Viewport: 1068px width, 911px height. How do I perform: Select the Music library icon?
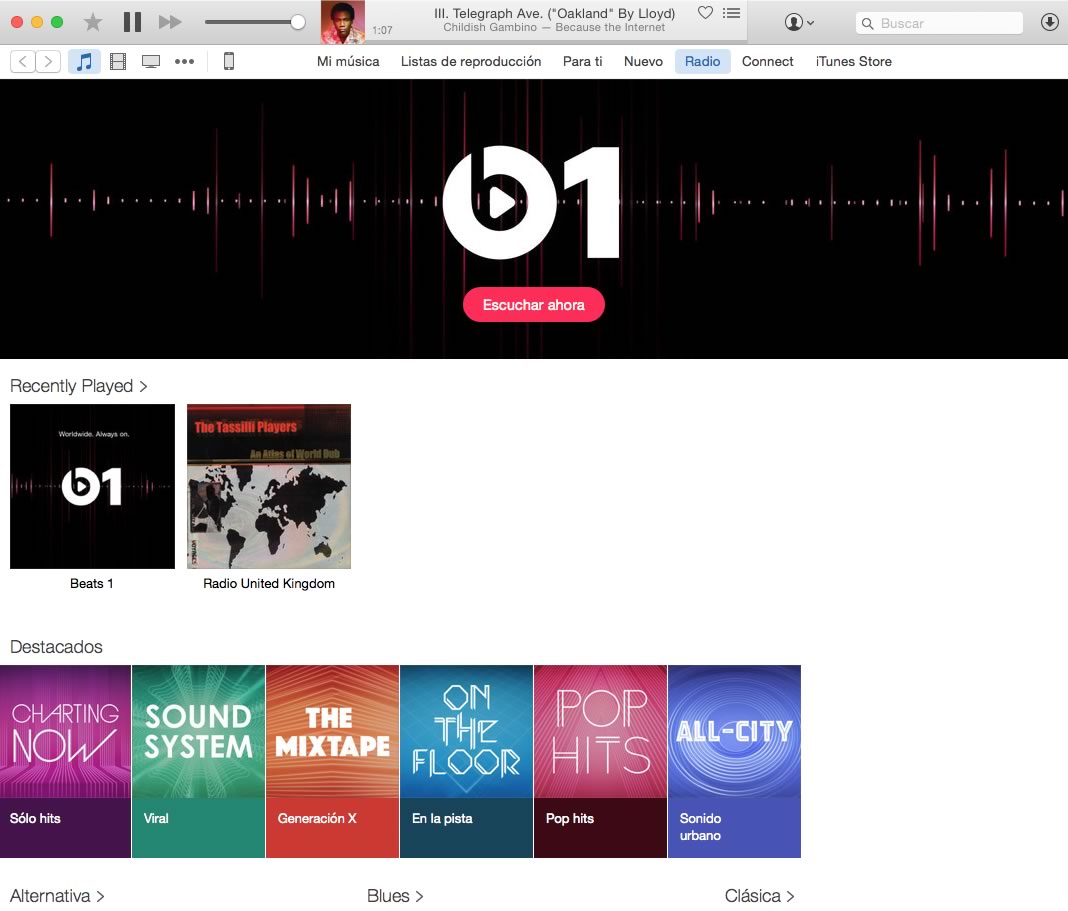click(x=84, y=61)
